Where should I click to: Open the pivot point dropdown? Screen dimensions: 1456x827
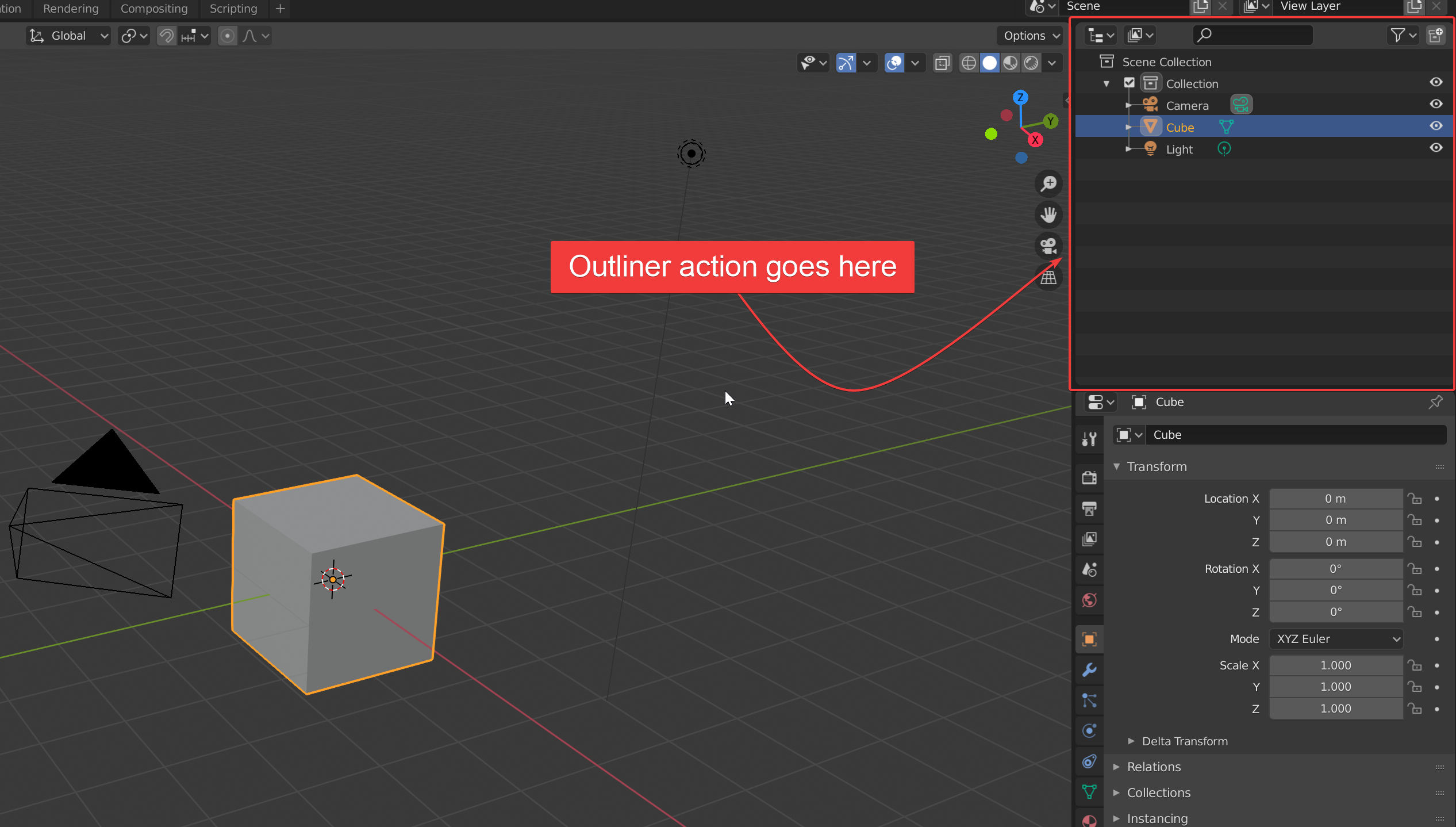pos(134,36)
